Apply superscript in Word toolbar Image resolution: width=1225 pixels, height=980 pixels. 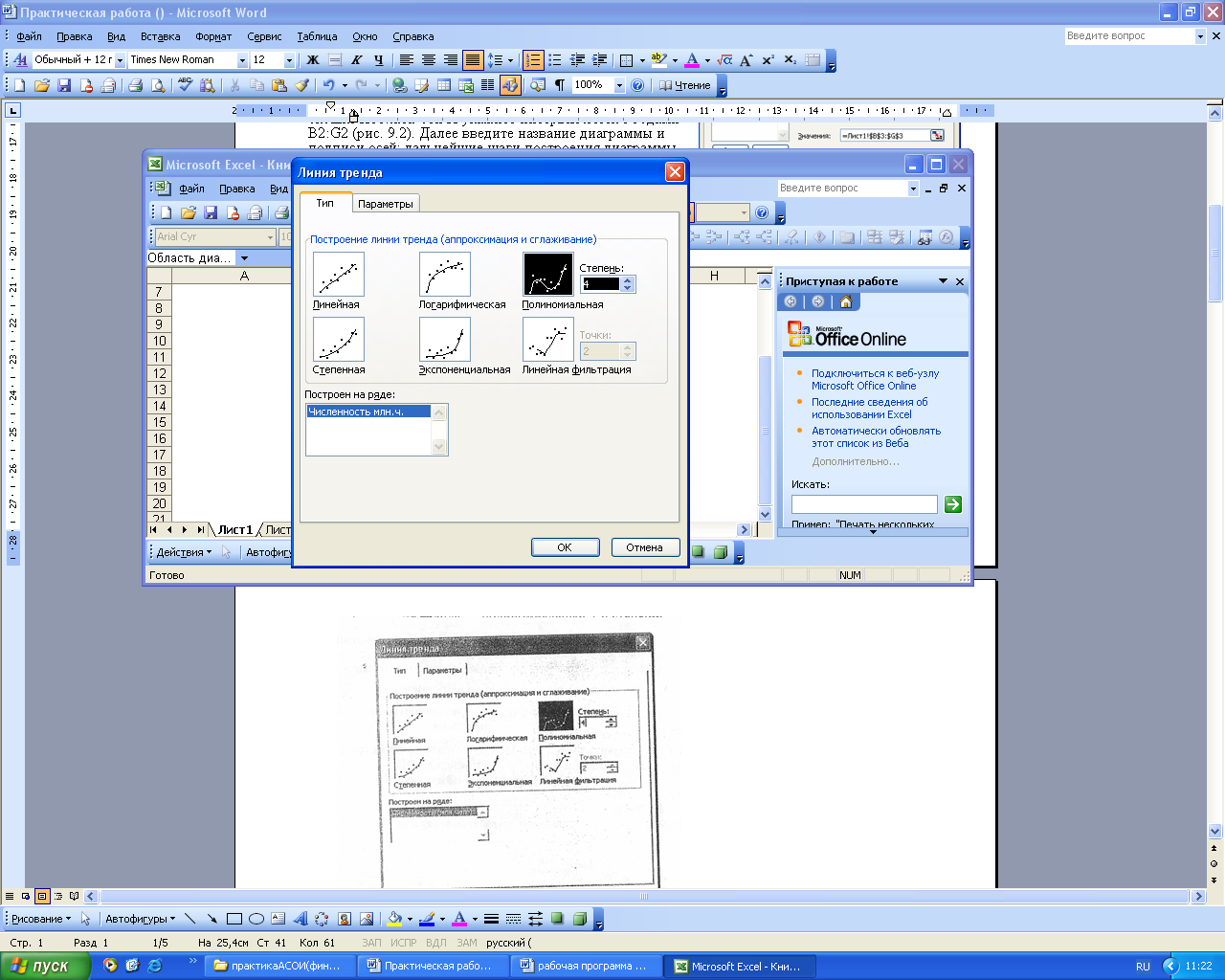[x=768, y=60]
